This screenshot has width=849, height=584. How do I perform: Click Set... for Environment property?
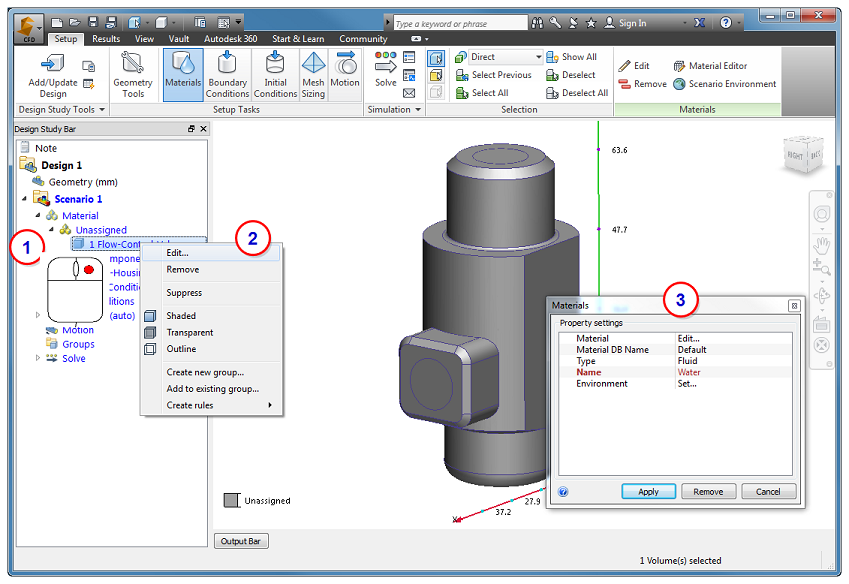click(x=687, y=383)
